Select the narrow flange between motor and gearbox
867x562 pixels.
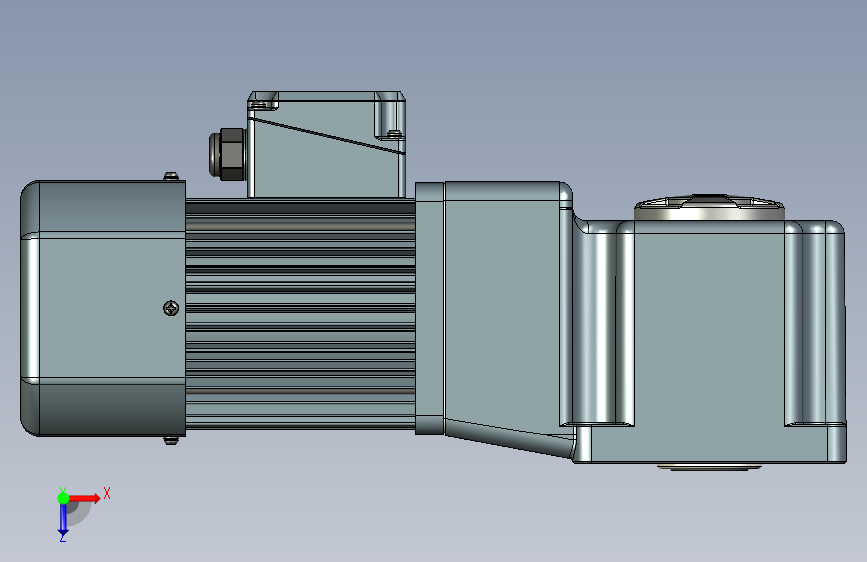430,308
